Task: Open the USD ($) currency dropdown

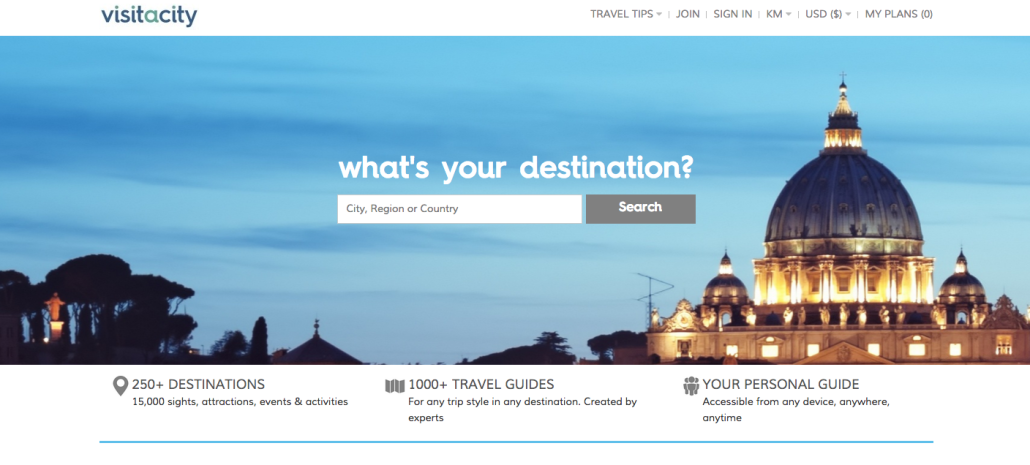Action: pos(828,14)
